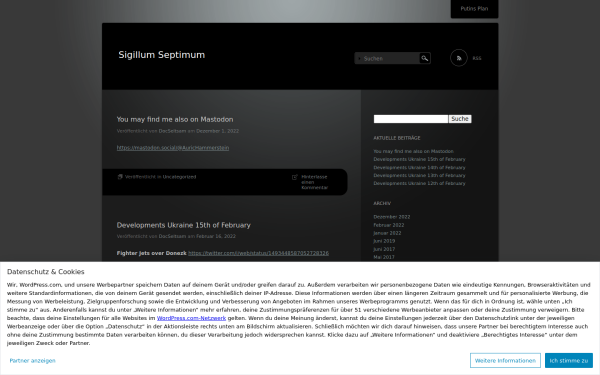The height and width of the screenshot is (375, 600).
Task: Click the bold 'Fighter jets over Donezk' text
Action: click(152, 253)
